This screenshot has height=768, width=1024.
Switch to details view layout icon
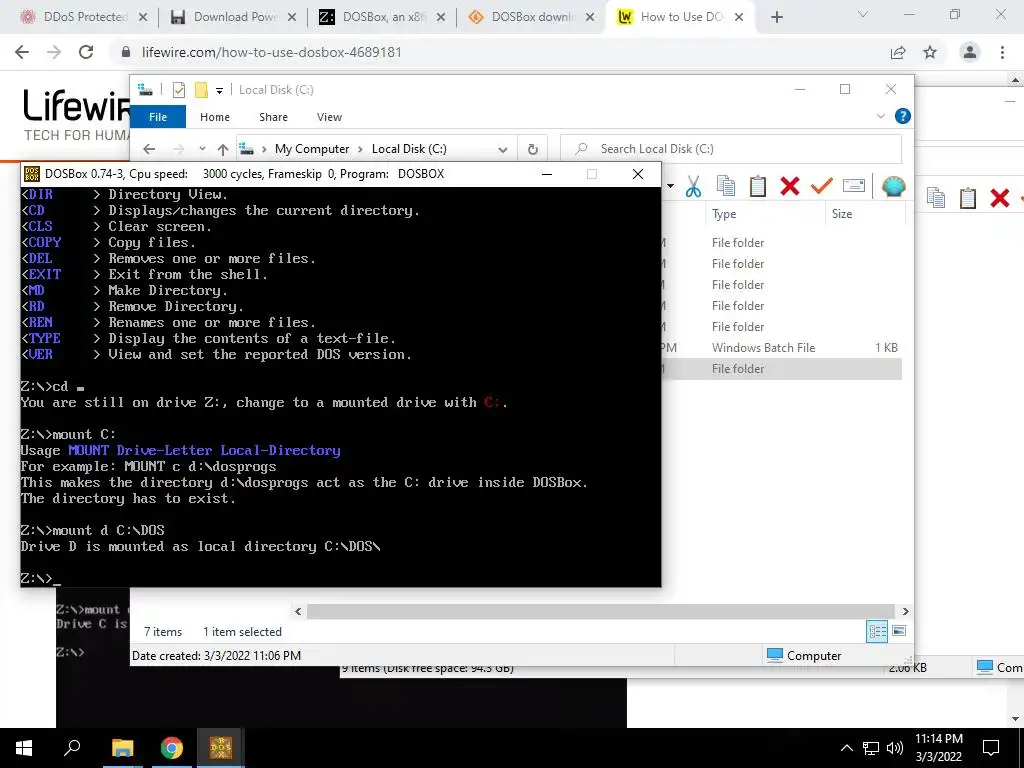pos(876,631)
